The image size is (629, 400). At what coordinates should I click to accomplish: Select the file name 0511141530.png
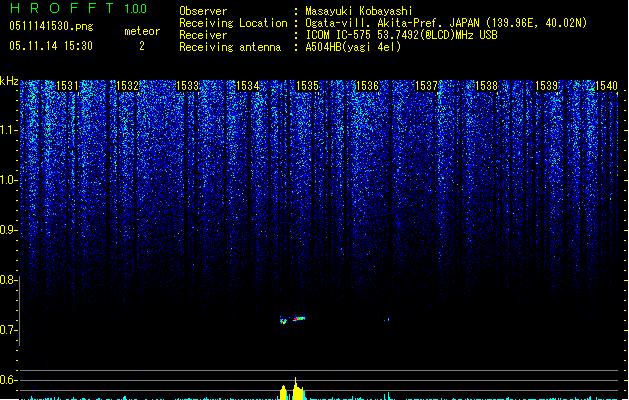(51, 26)
